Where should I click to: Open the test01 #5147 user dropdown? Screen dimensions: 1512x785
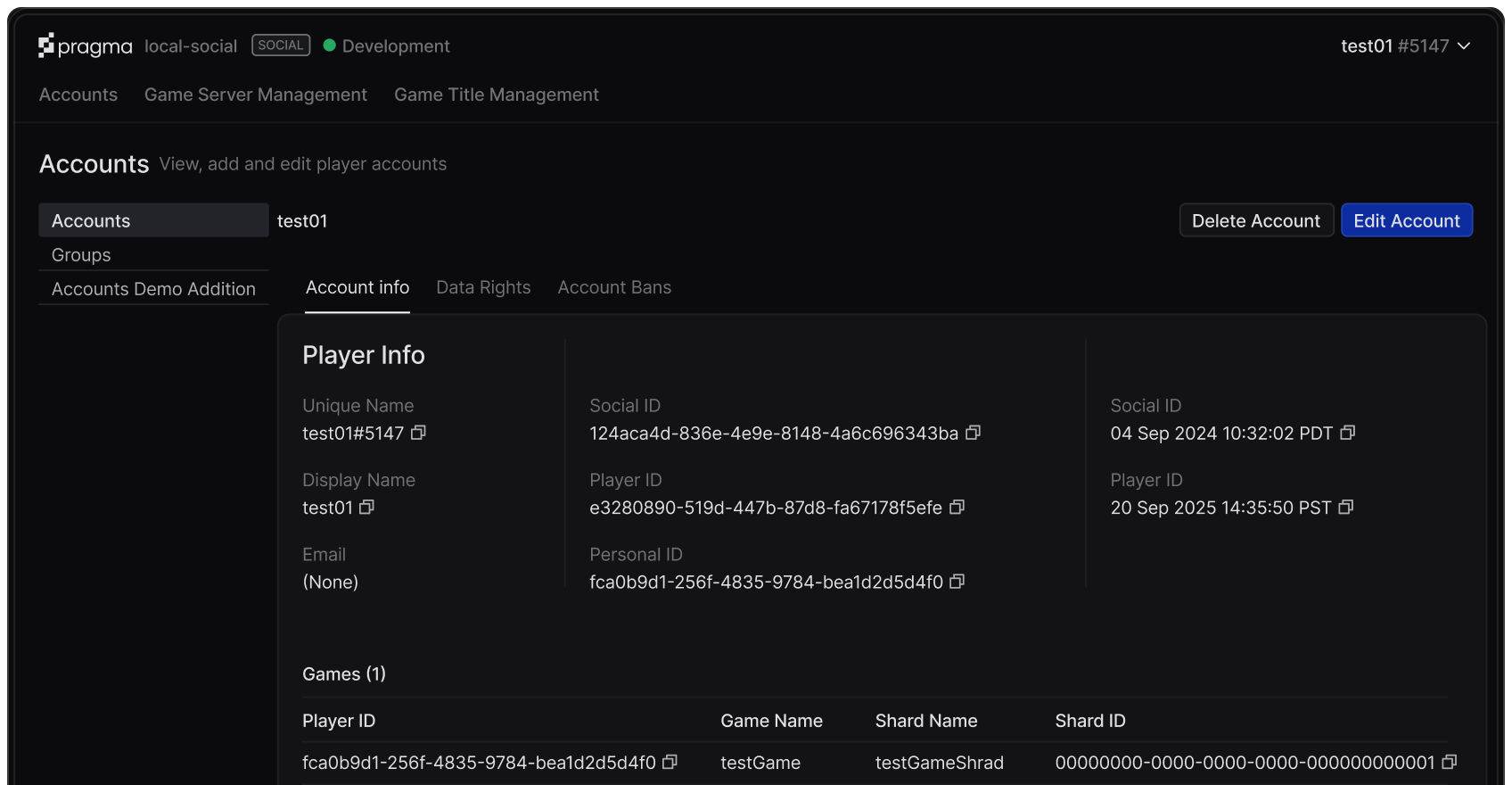tap(1405, 46)
